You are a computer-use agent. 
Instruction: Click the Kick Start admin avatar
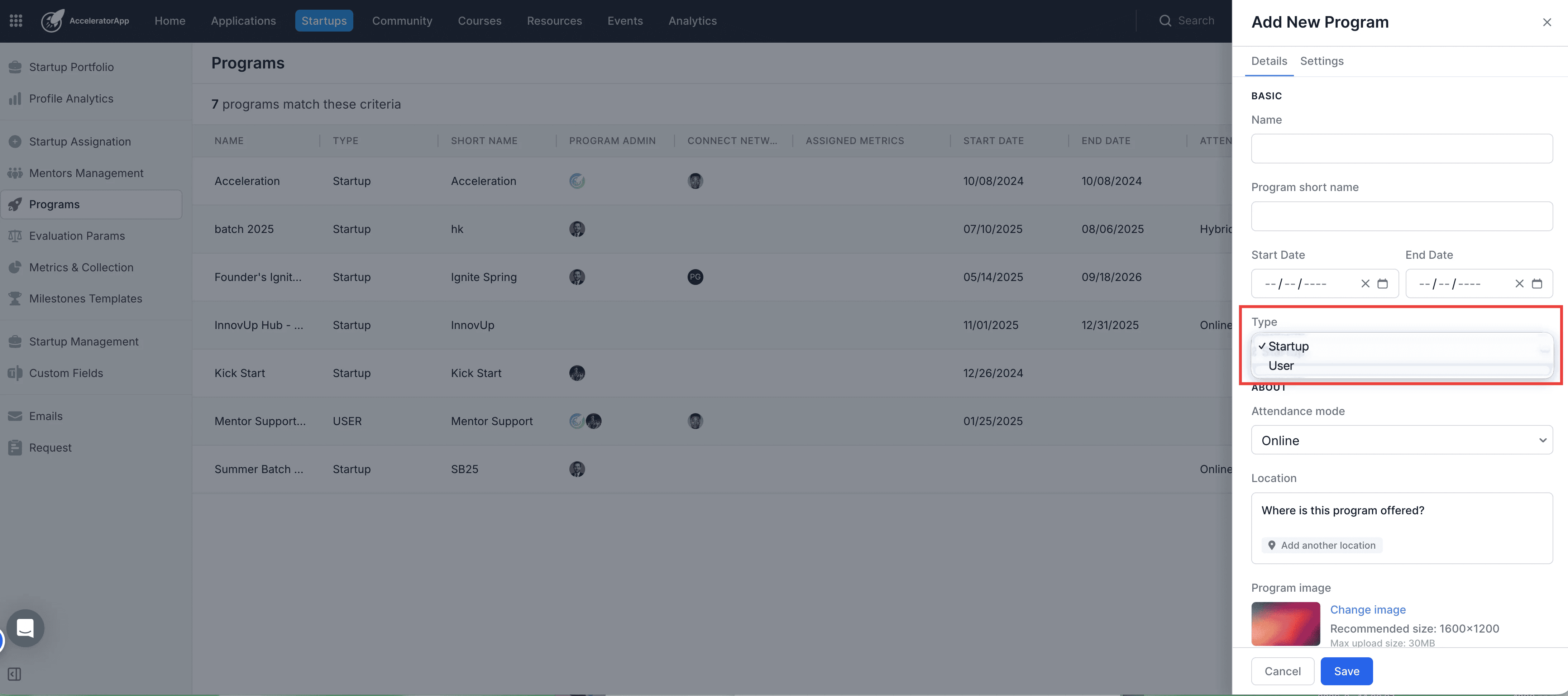tap(577, 373)
